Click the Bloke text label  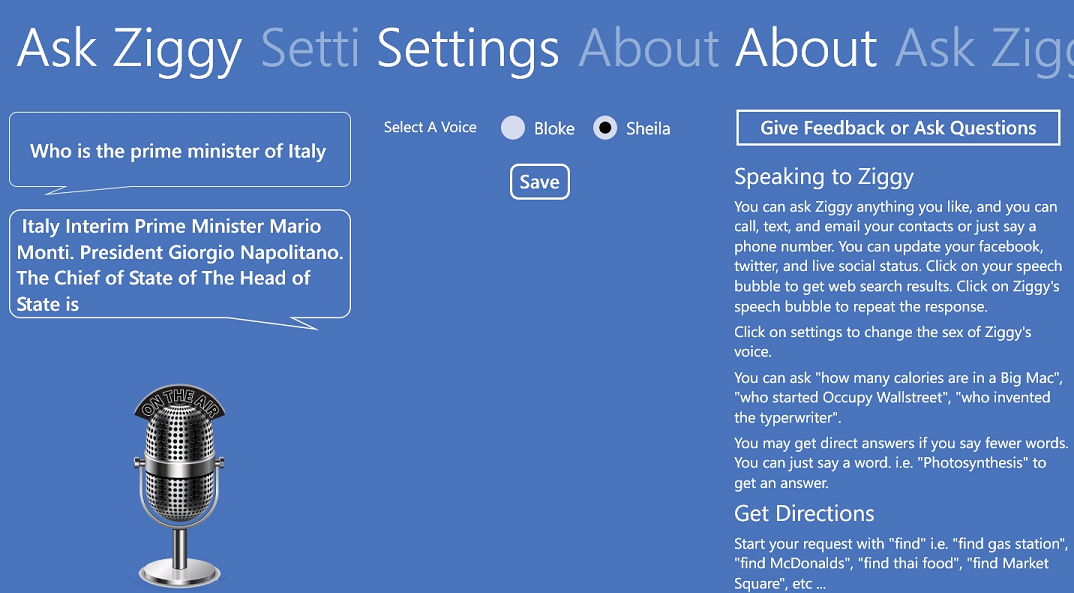click(554, 129)
